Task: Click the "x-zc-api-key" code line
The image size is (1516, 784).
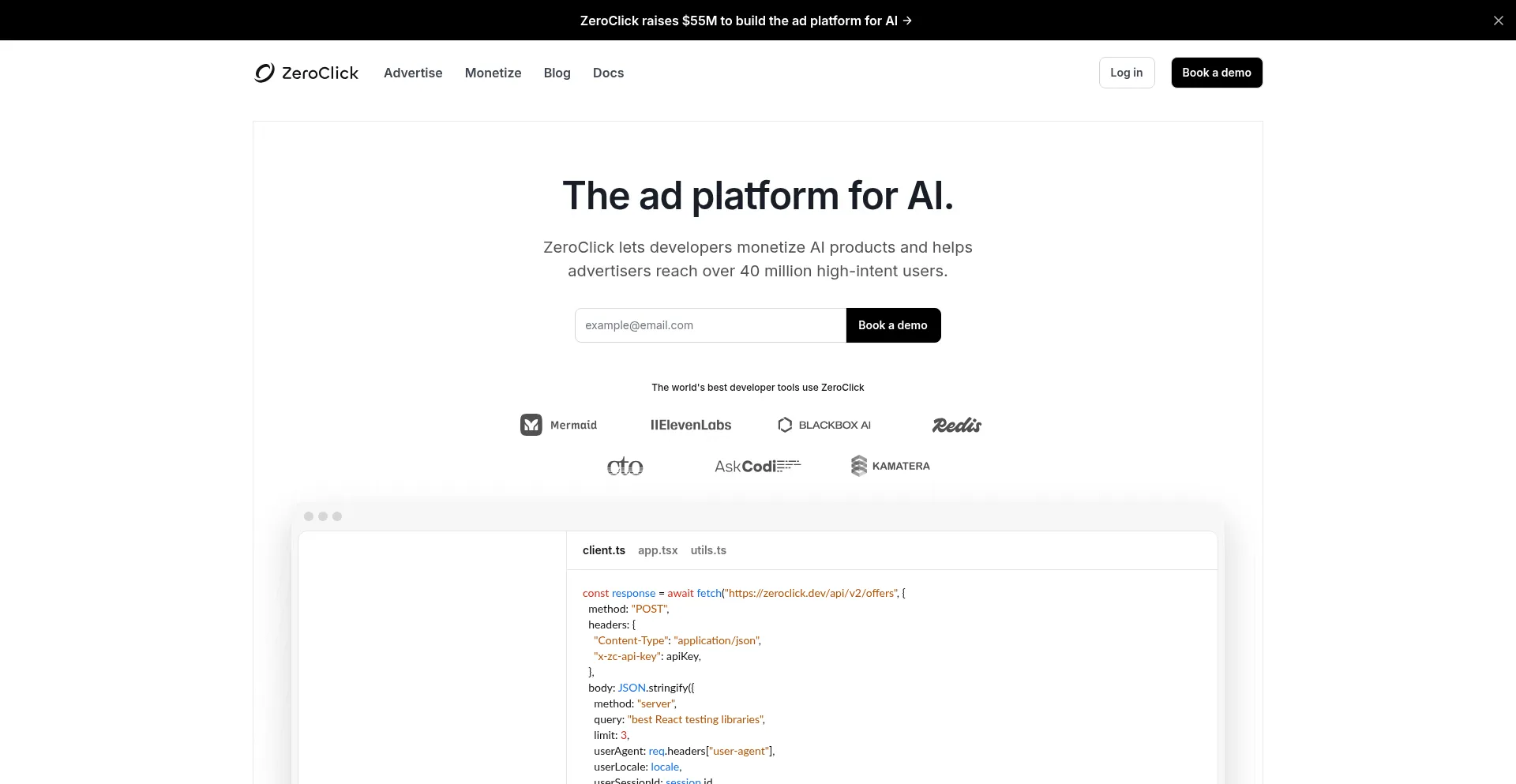Action: point(647,656)
